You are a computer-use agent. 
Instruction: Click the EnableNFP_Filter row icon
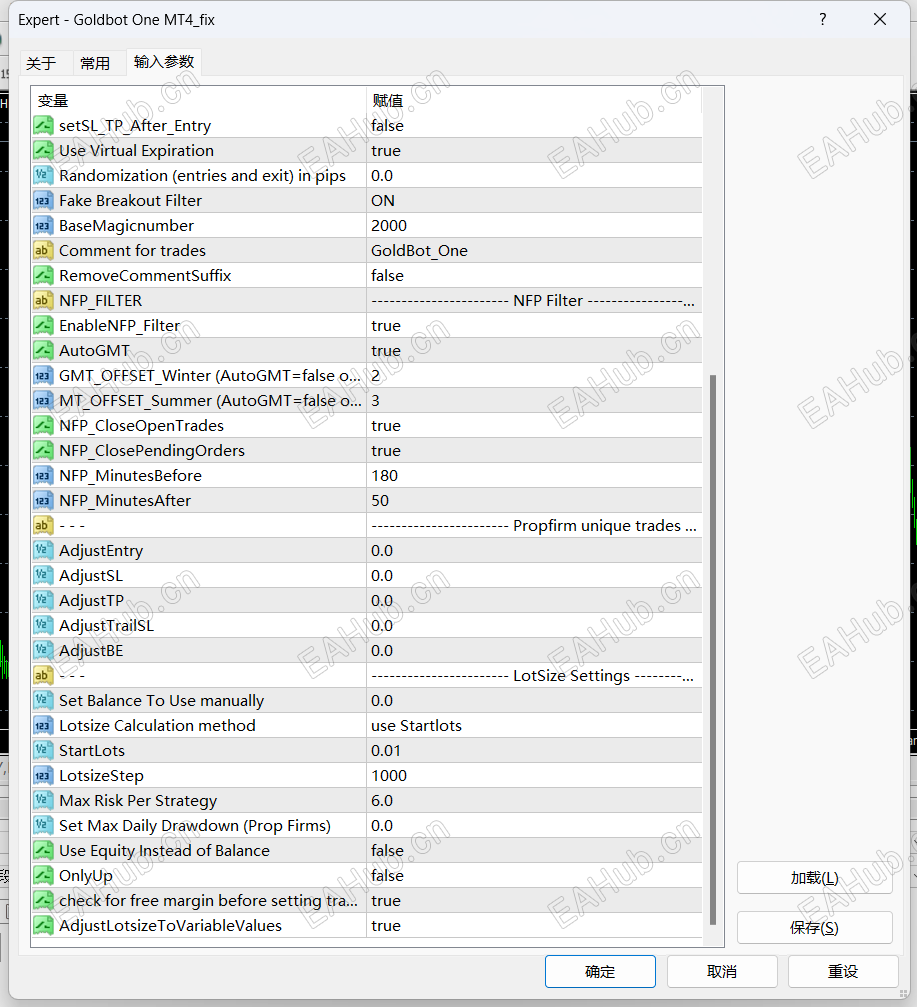43,326
